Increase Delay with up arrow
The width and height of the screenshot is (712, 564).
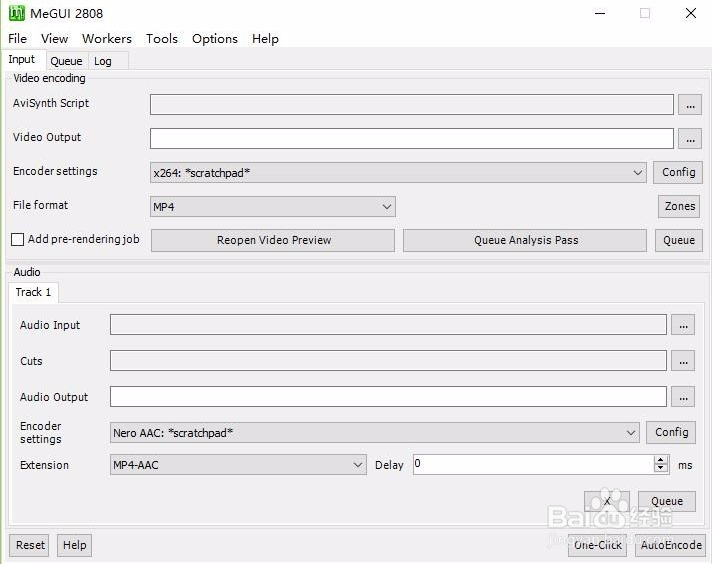pos(661,460)
